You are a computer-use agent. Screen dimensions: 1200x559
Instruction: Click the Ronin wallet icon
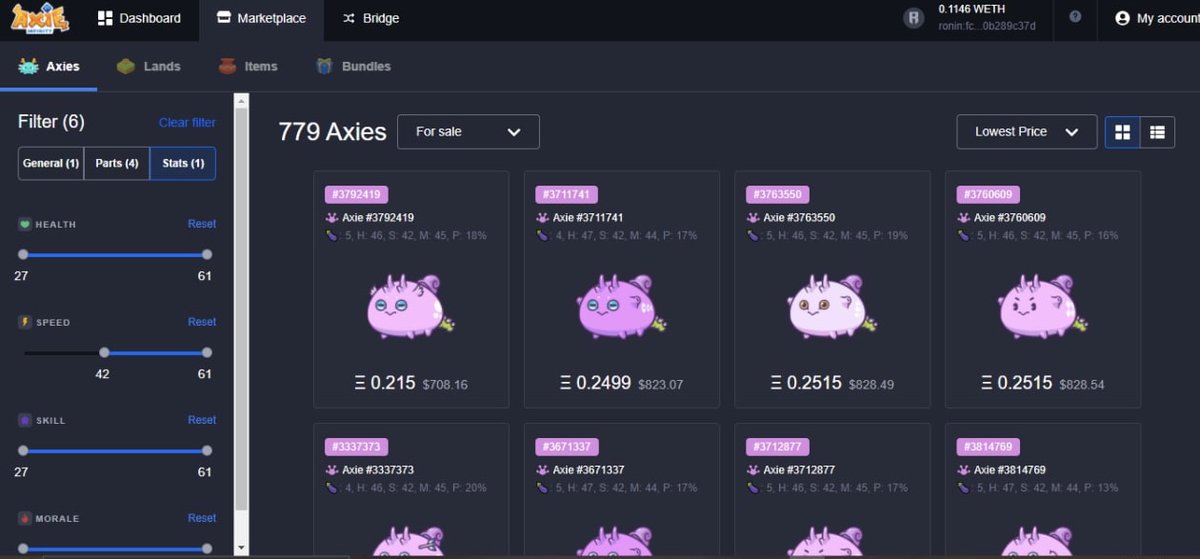(x=913, y=17)
